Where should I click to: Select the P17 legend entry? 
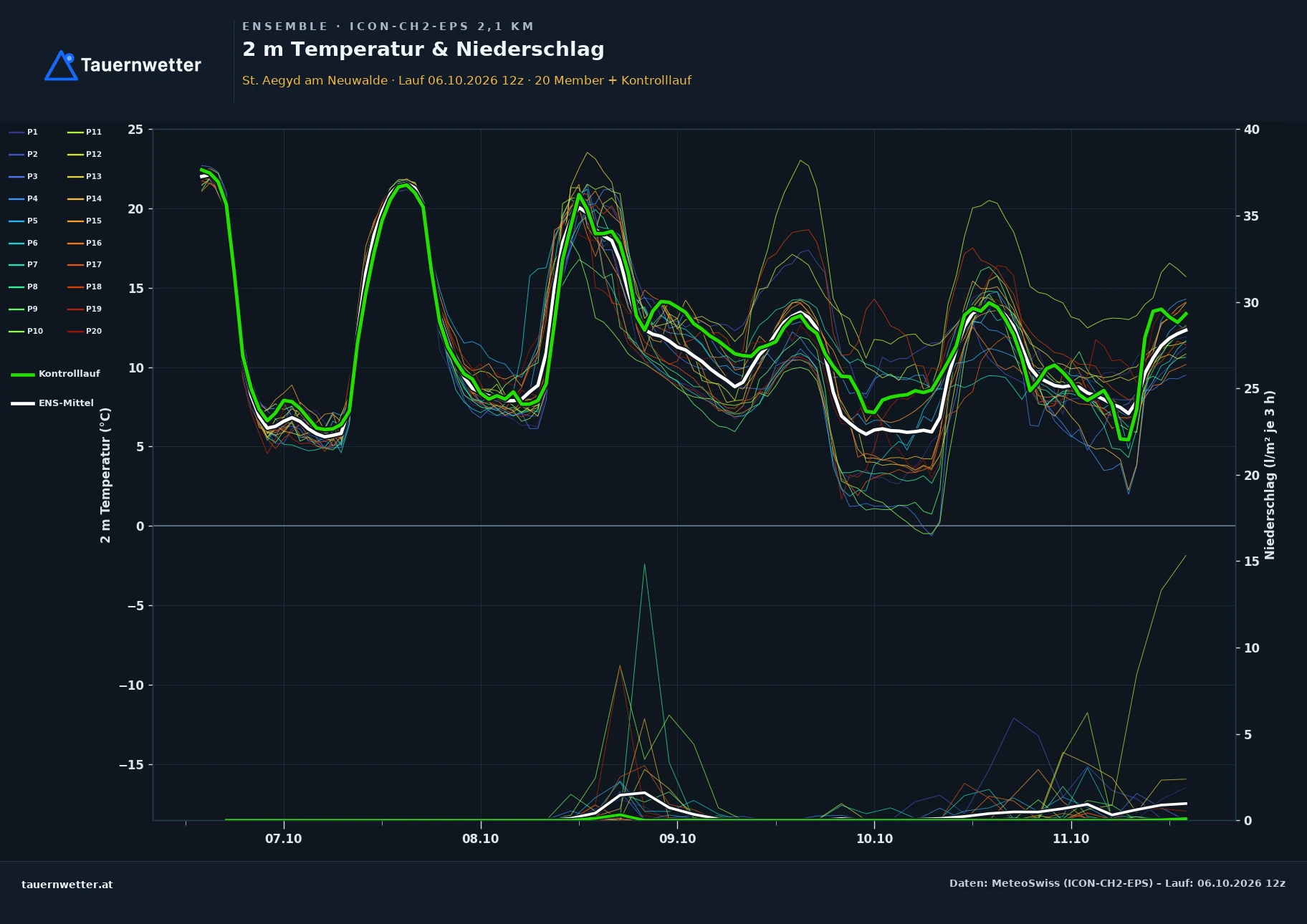[x=85, y=264]
